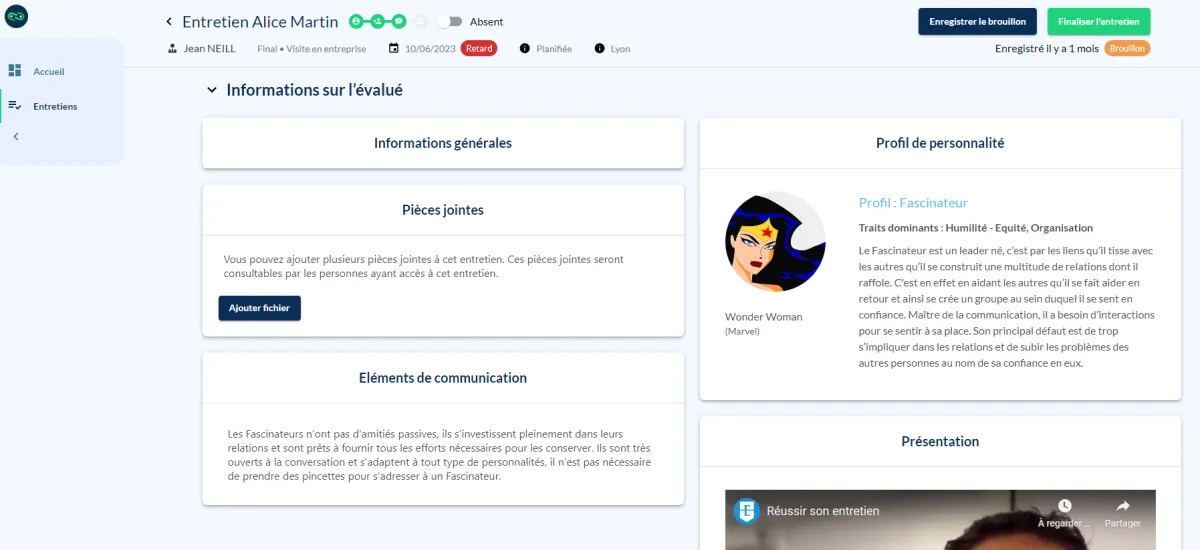Viewport: 1200px width, 550px height.
Task: Click the embedded video player frame
Action: pyautogui.click(x=940, y=520)
